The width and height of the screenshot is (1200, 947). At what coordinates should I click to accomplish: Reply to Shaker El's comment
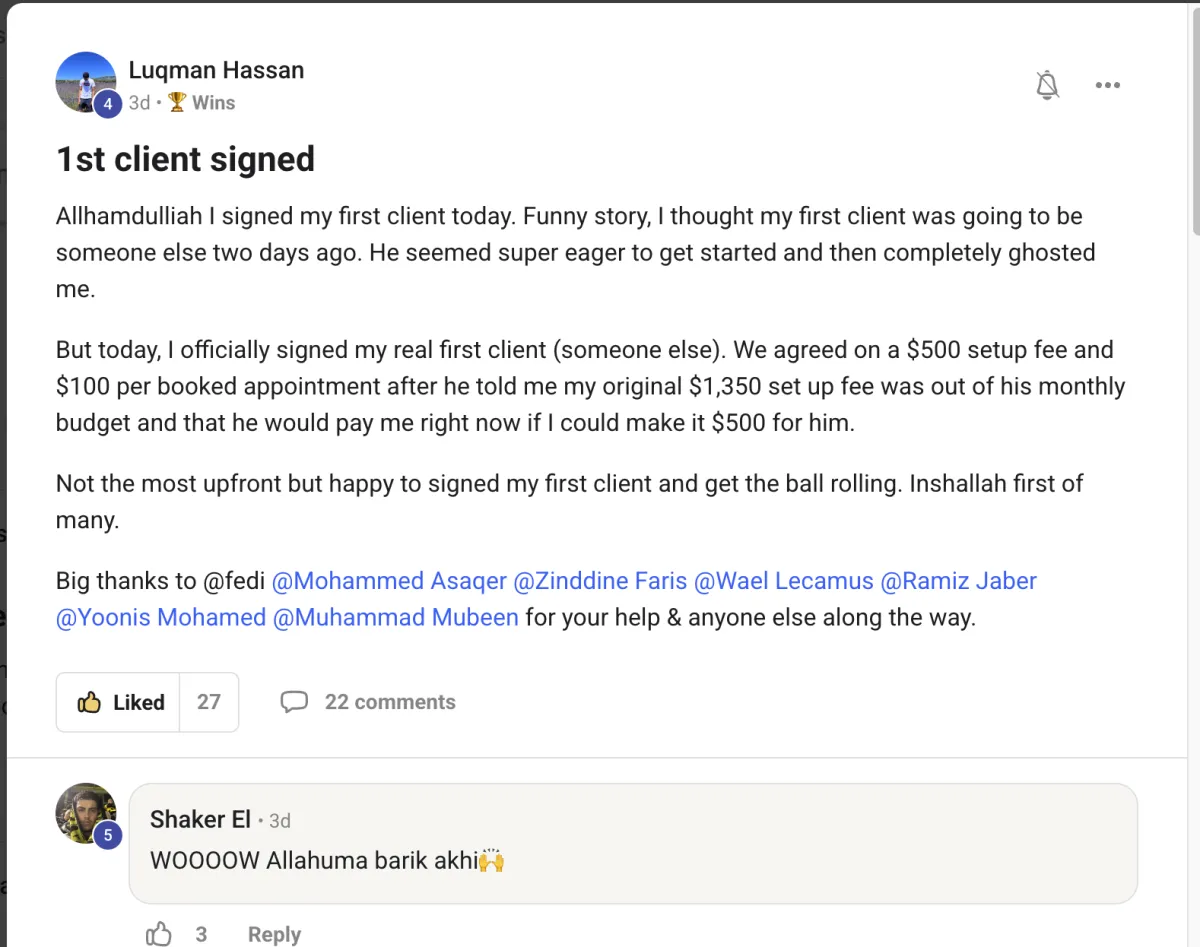[x=274, y=934]
